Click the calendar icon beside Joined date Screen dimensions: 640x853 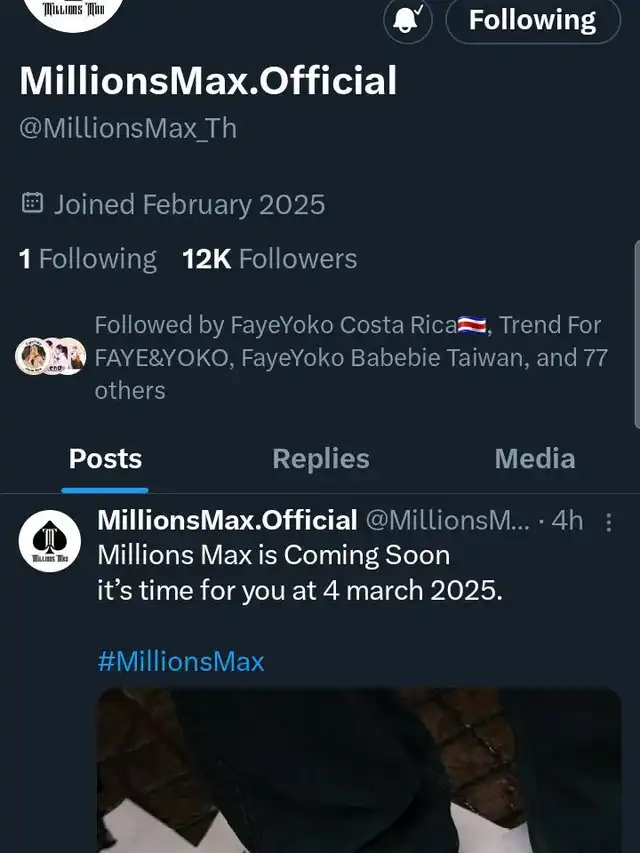[32, 204]
